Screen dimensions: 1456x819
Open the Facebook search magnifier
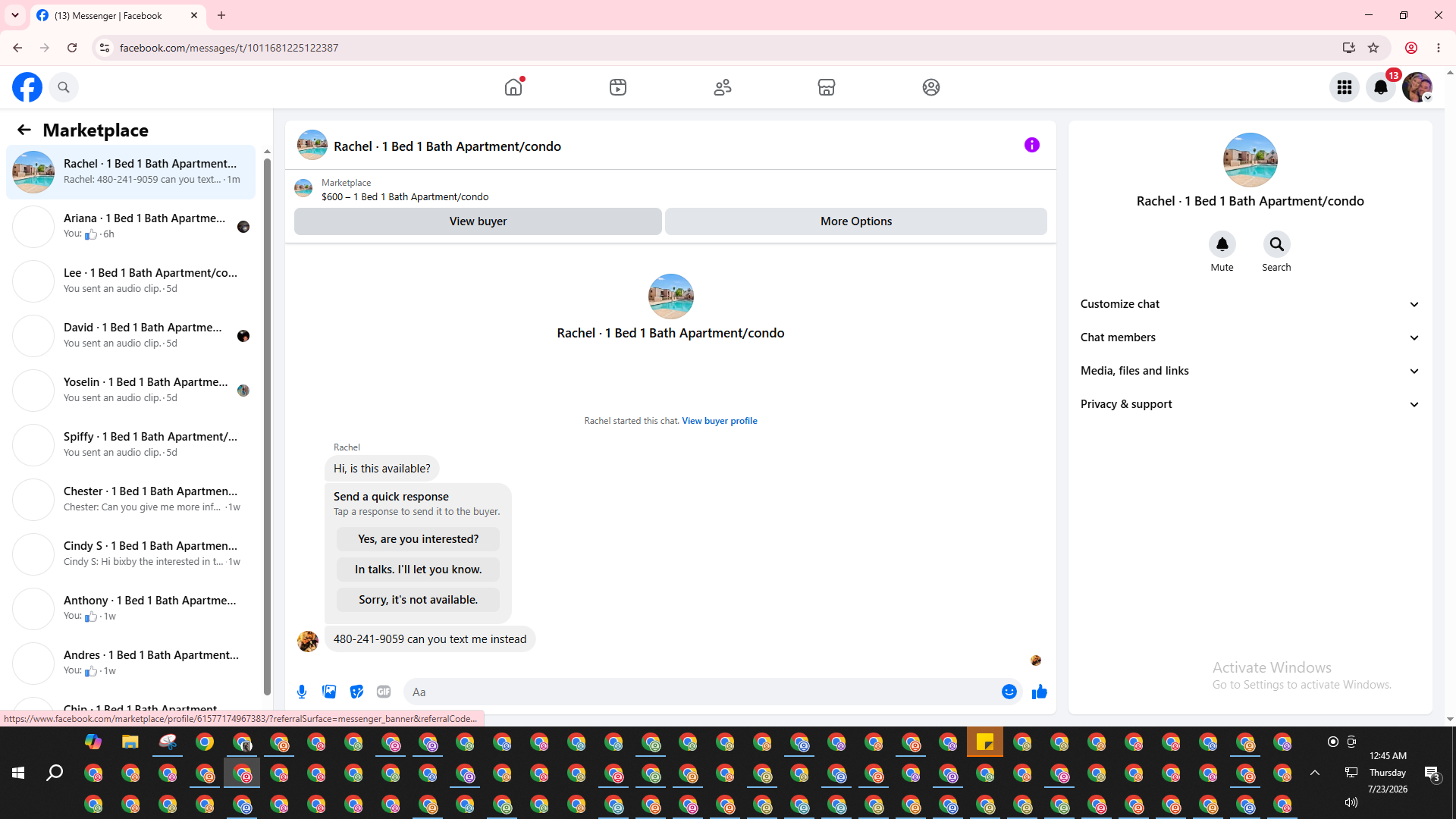pyautogui.click(x=64, y=87)
